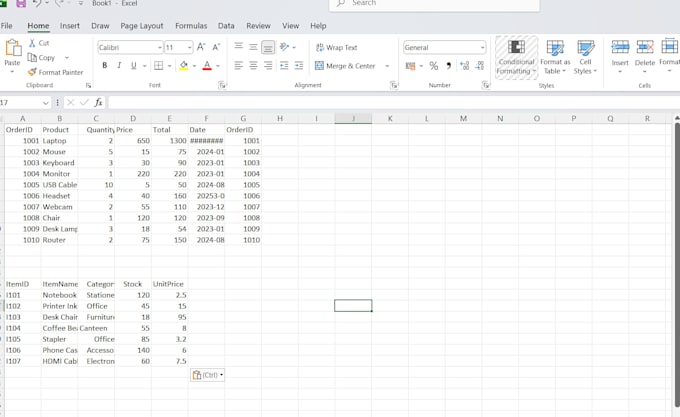The width and height of the screenshot is (680, 417).
Task: Open the Font settings dialog launcher
Action: click(222, 85)
